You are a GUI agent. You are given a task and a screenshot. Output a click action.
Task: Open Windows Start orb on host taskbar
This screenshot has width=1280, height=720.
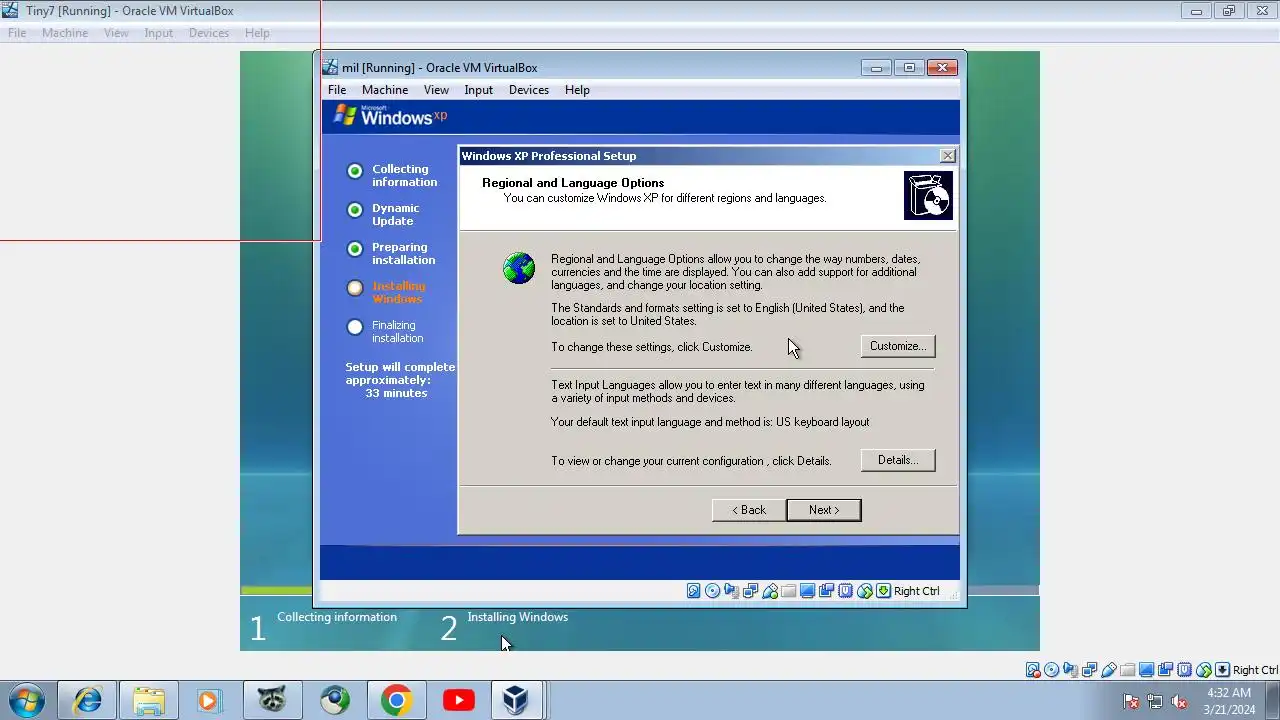27,701
